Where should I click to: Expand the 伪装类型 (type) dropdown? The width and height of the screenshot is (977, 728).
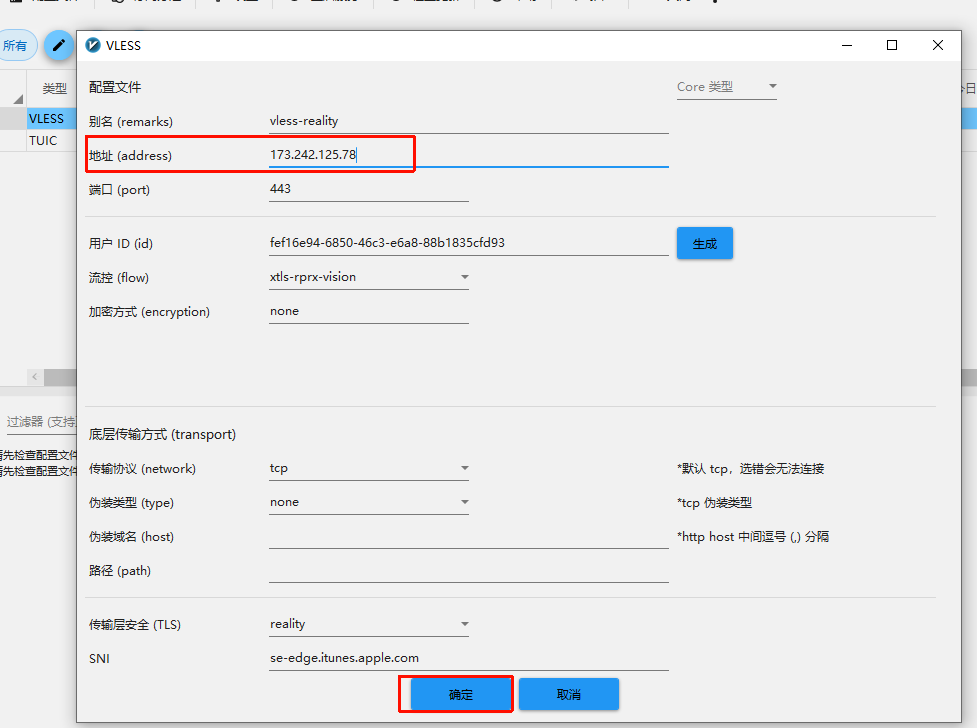(368, 502)
